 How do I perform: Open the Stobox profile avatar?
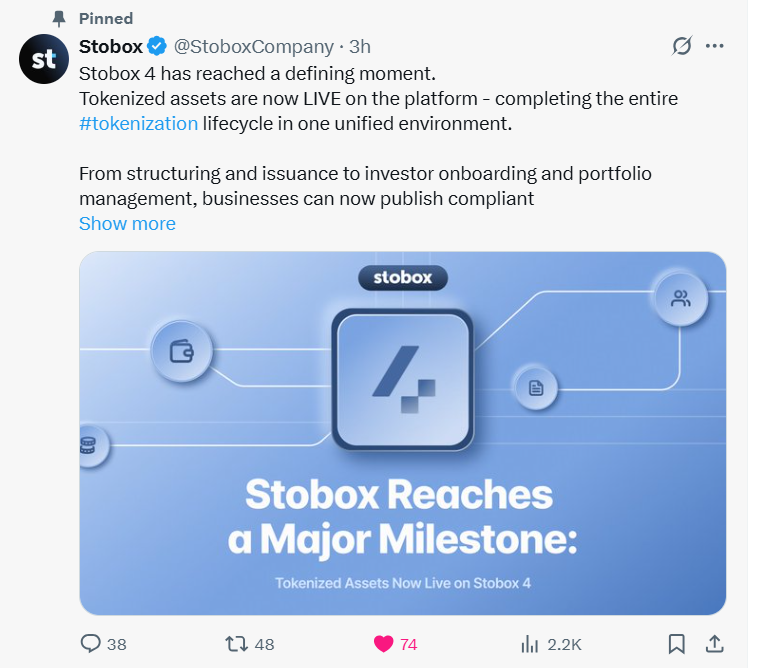pos(44,60)
